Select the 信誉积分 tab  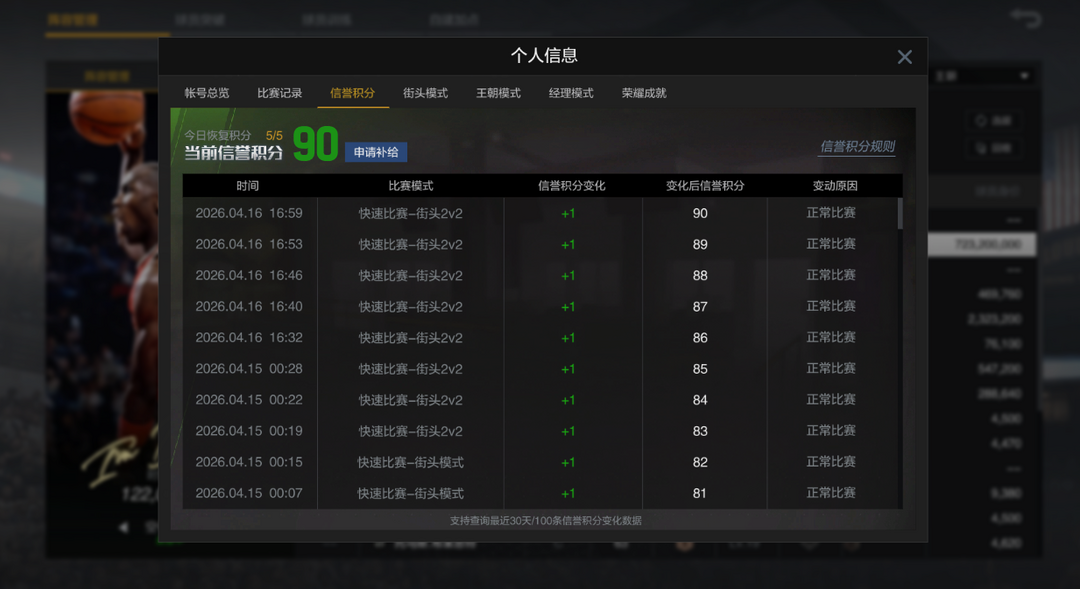353,93
